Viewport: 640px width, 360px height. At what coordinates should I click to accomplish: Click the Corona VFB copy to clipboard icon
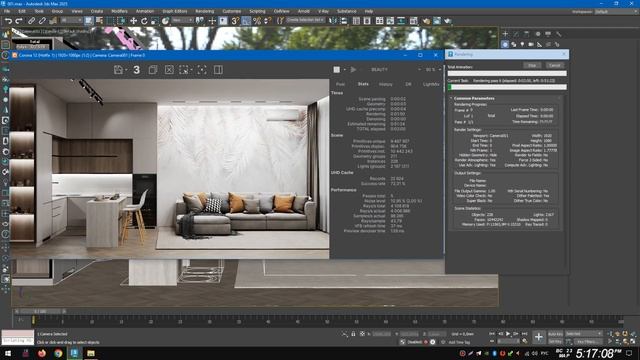pyautogui.click(x=153, y=70)
